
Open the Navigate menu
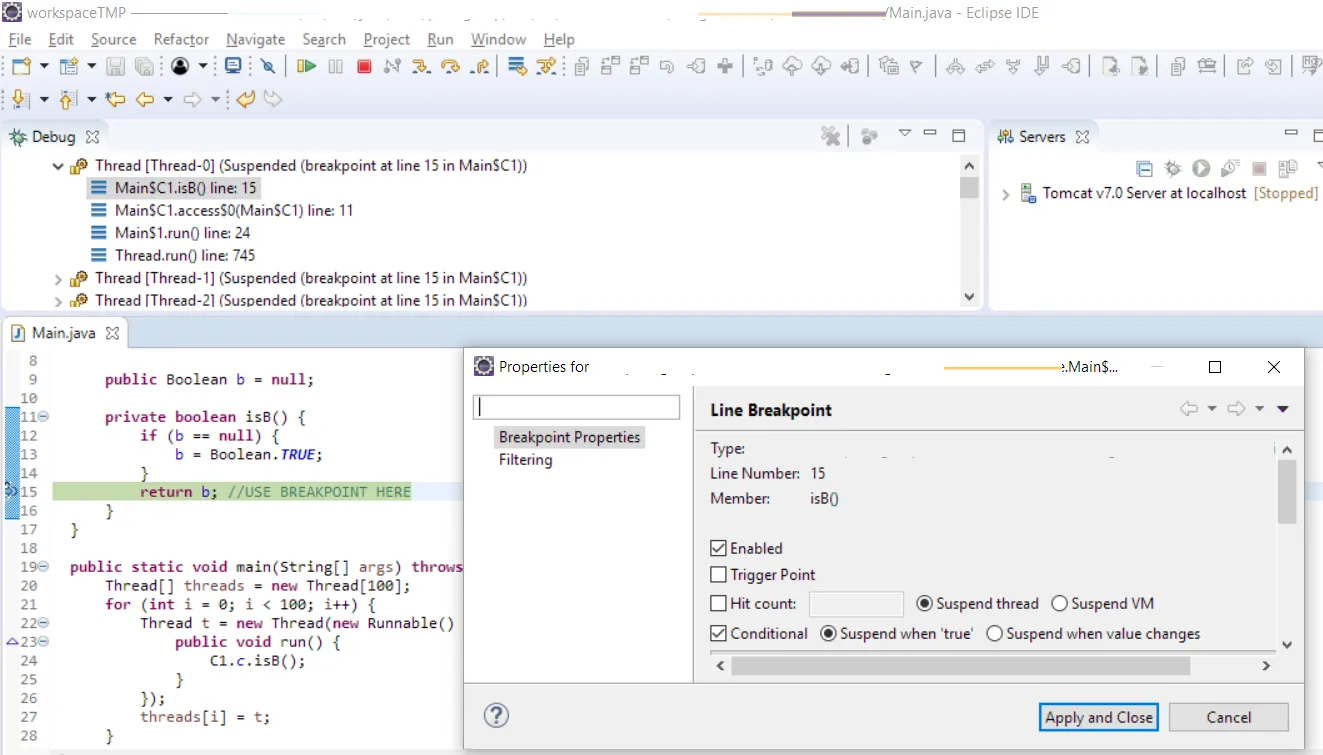click(255, 39)
